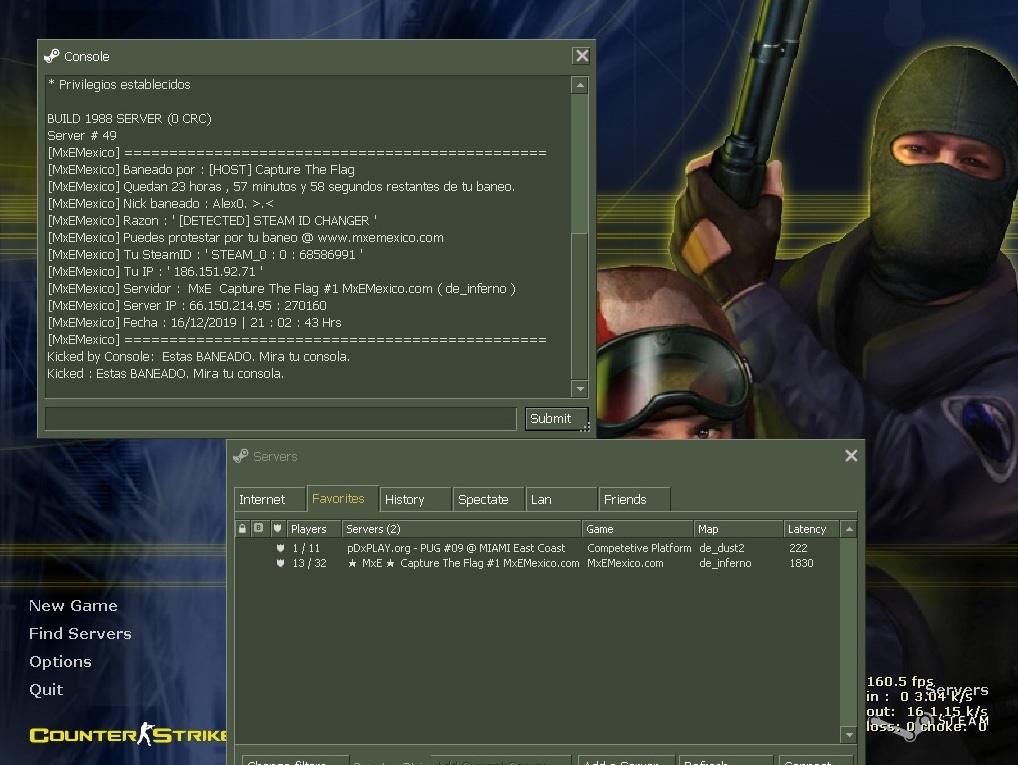Click the Console scrollbar thumb
This screenshot has height=765, width=1018.
[x=580, y=305]
